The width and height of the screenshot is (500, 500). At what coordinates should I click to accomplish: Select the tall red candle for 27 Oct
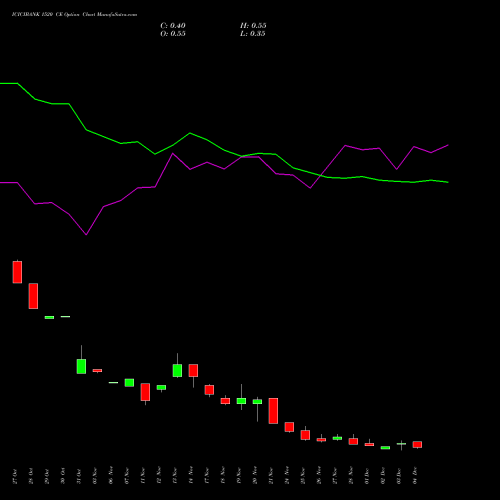[17, 272]
